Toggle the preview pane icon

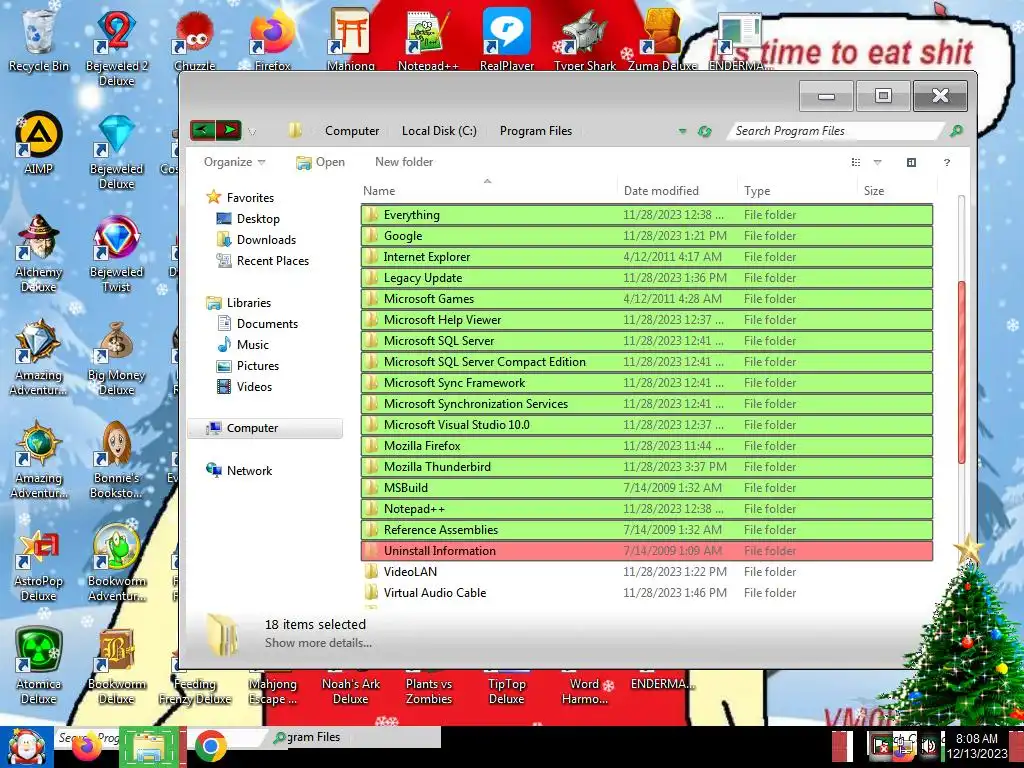pos(911,163)
